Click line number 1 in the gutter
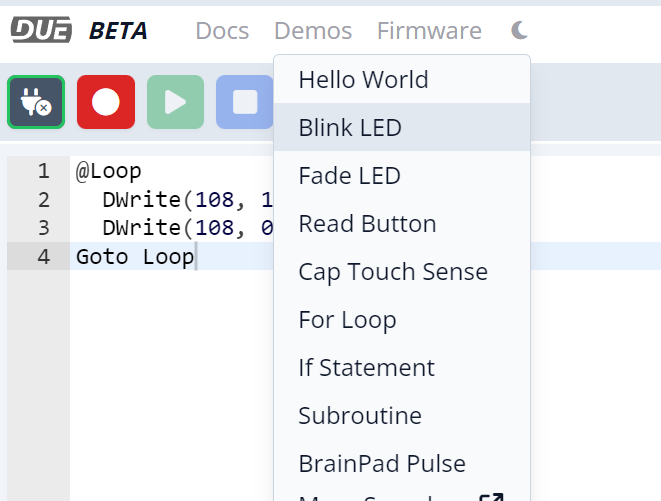 pos(43,171)
